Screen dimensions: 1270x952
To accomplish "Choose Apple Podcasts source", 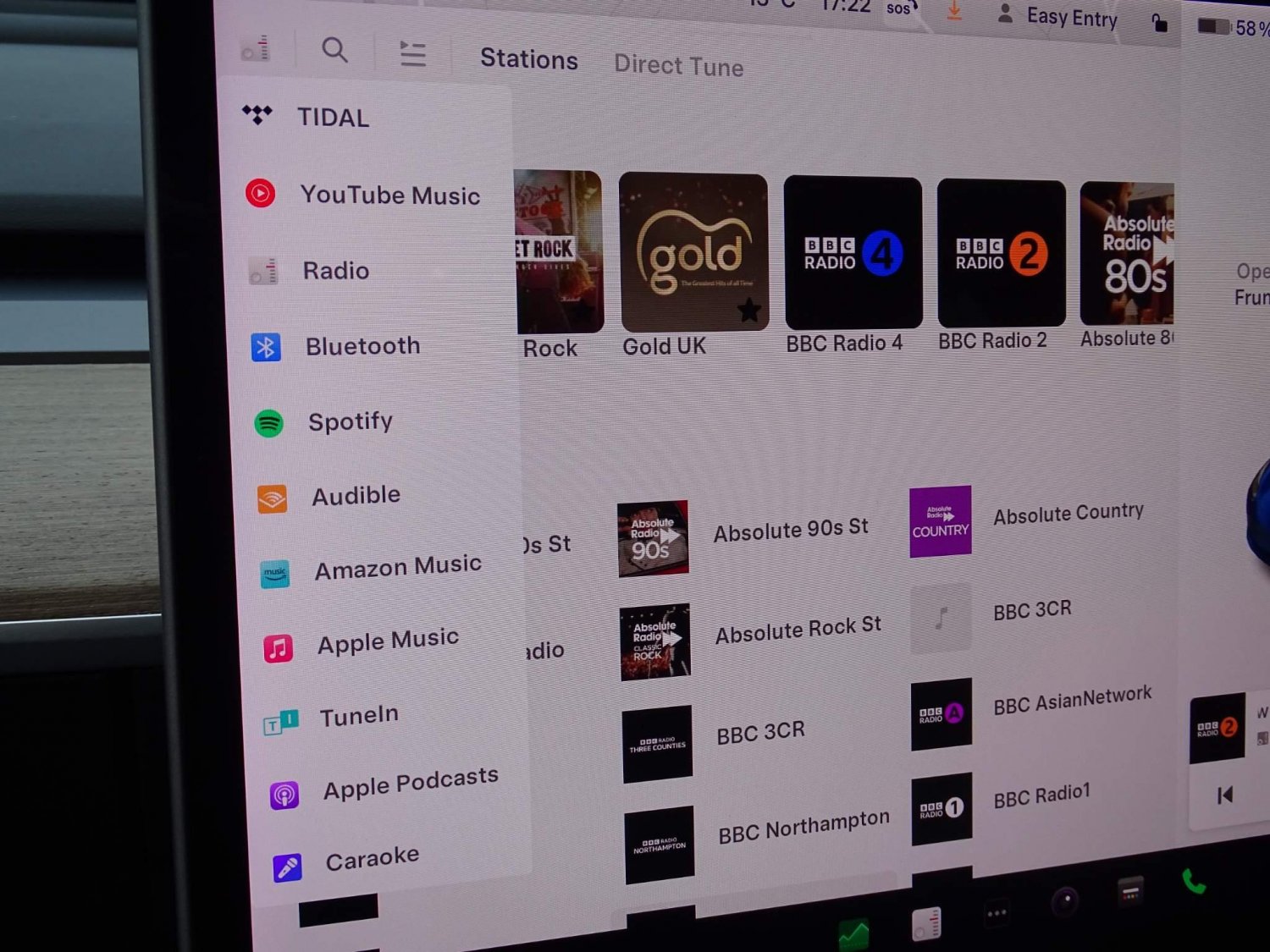I will (x=384, y=787).
